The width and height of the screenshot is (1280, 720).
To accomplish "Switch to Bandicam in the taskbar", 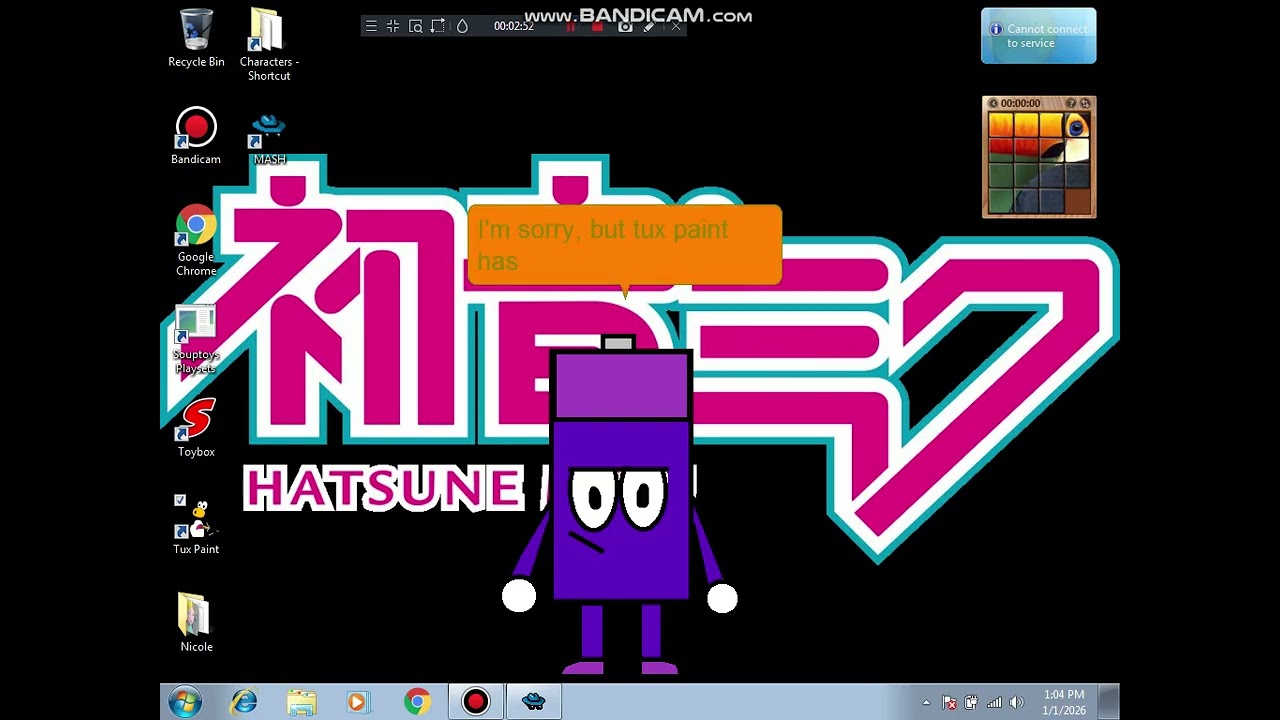I will pyautogui.click(x=475, y=702).
